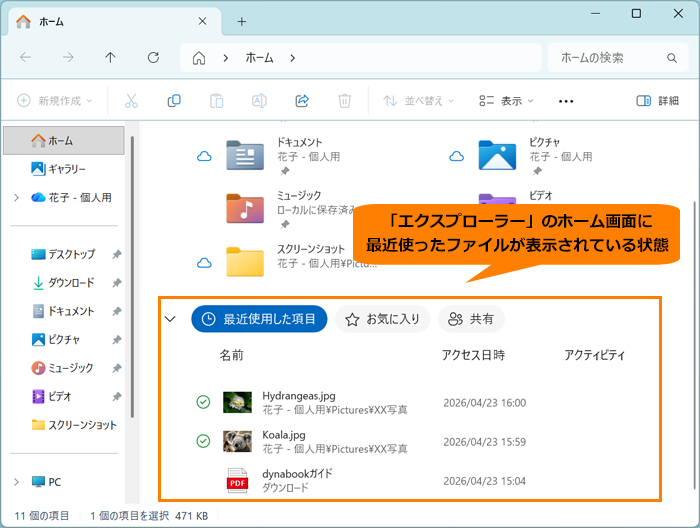Viewport: 700px width, 528px height.
Task: Expand the 花子 - 個人用 tree node
Action: pyautogui.click(x=17, y=197)
